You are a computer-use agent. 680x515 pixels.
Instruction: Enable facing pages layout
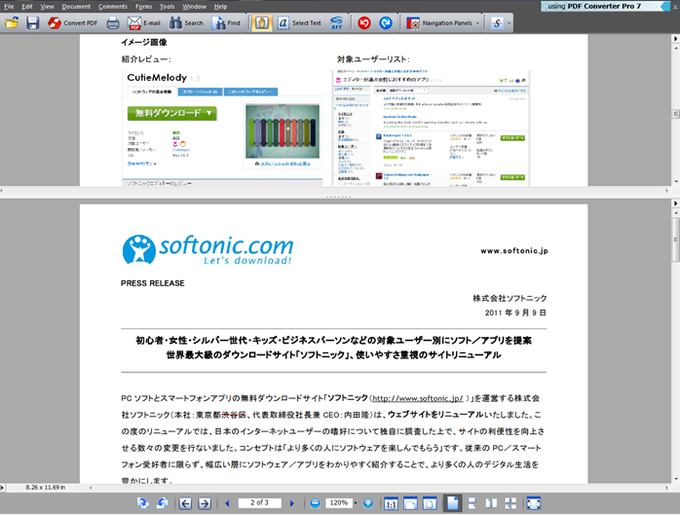point(491,504)
